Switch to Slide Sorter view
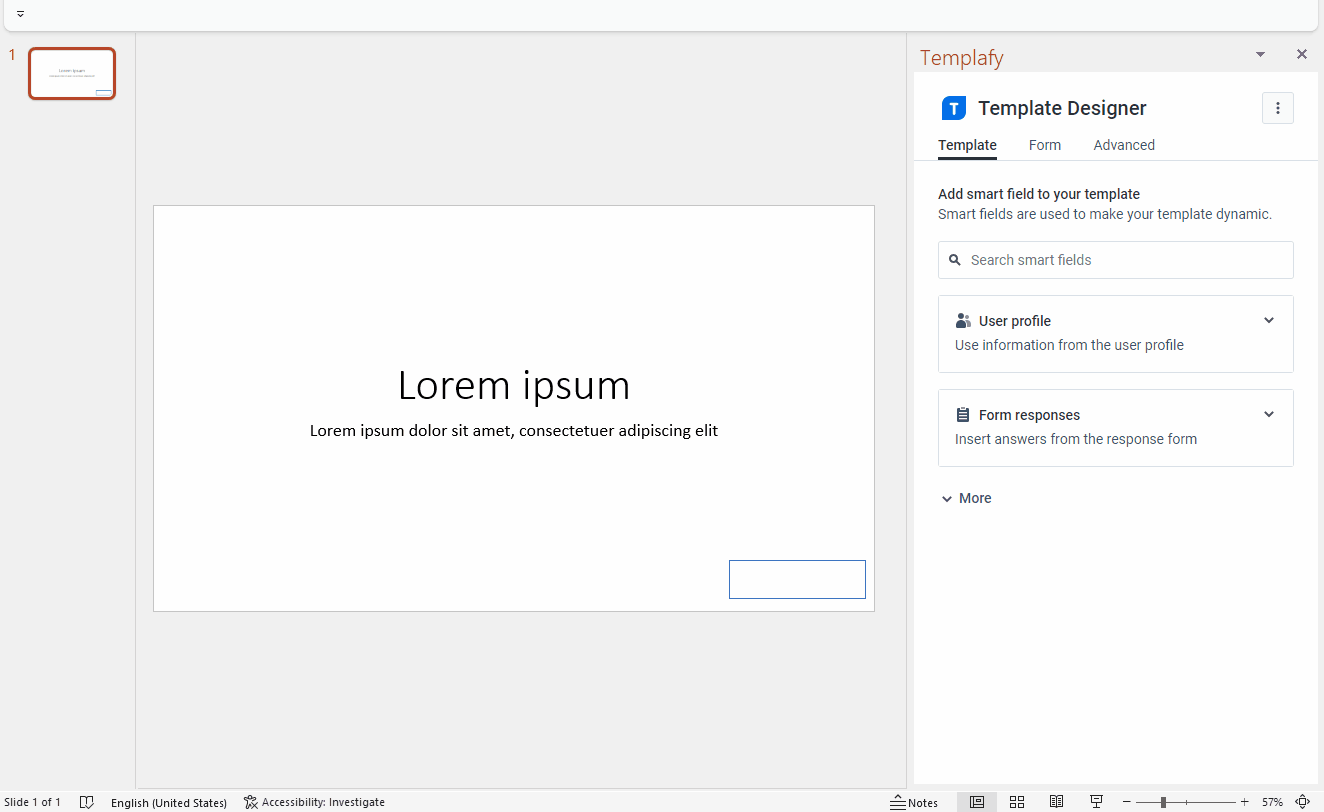Viewport: 1324px width, 812px height. (1016, 801)
